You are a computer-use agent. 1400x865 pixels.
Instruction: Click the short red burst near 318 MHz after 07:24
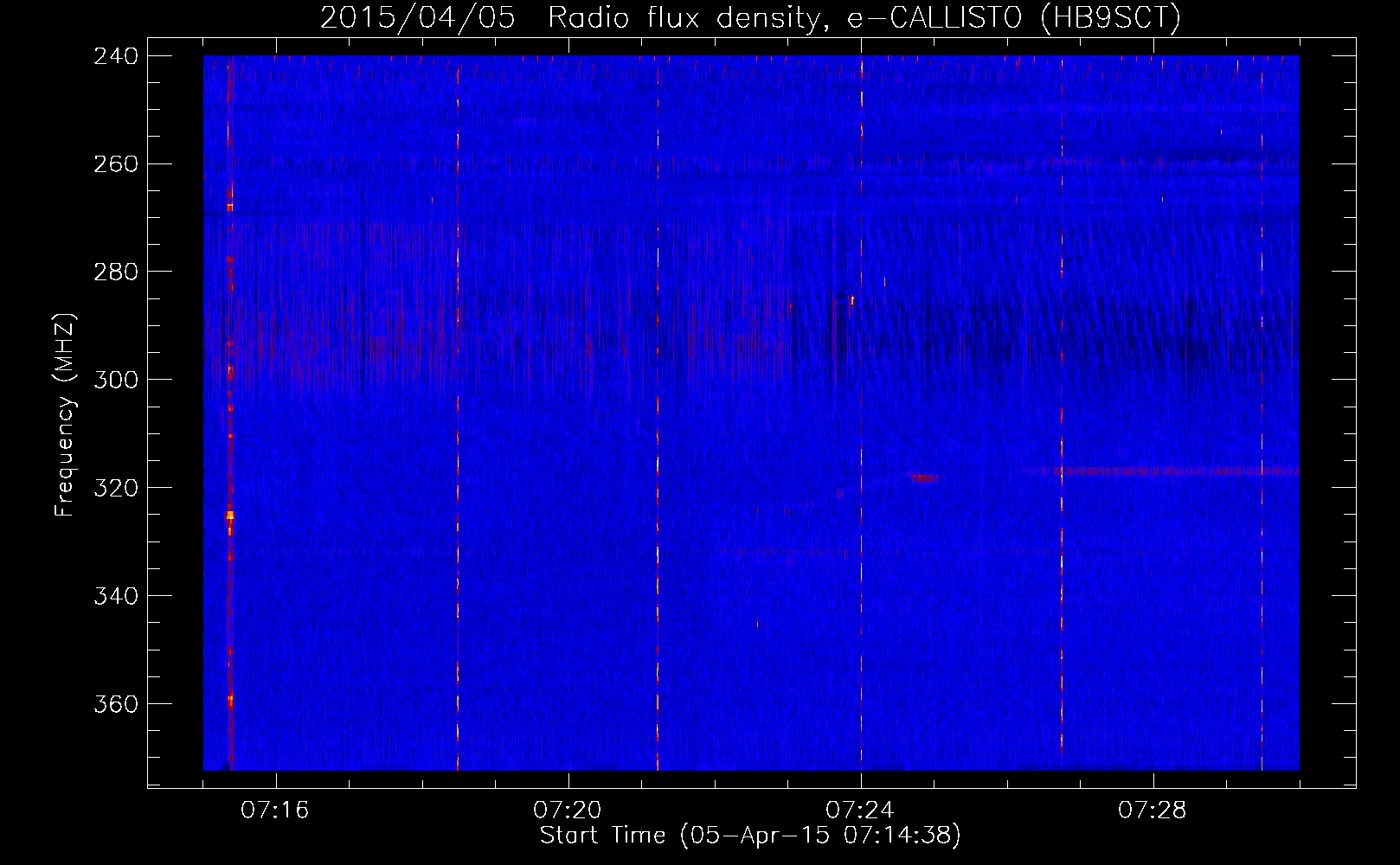(x=923, y=477)
